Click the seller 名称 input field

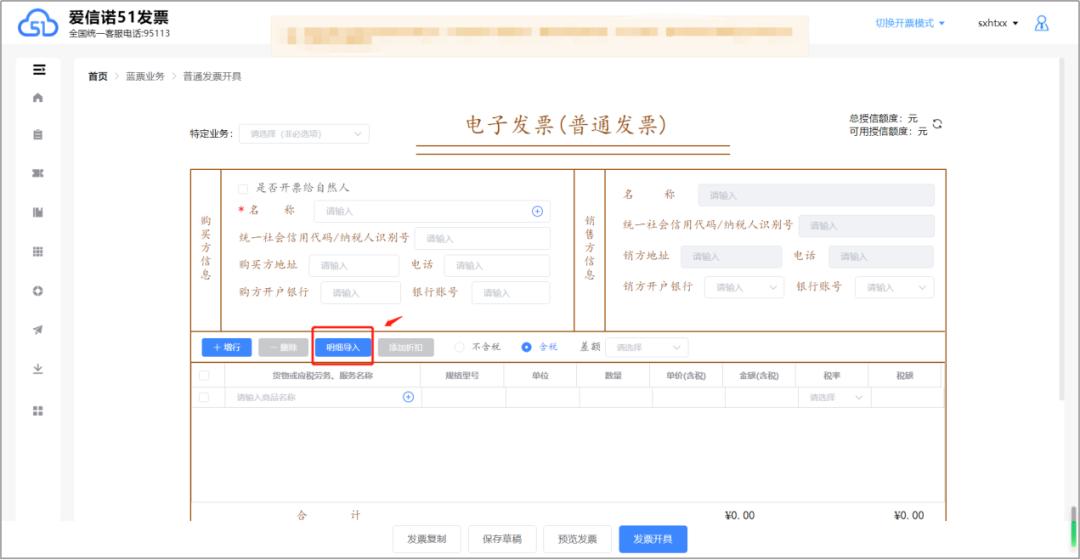tap(816, 195)
